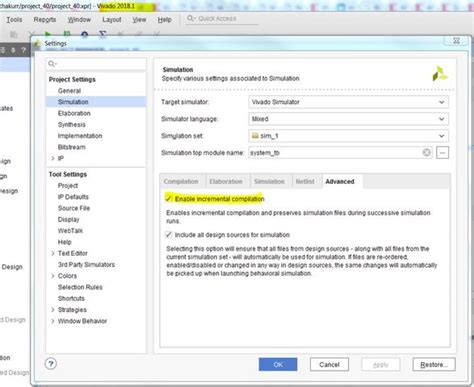Open the Reports menu
This screenshot has height=387, width=474.
(45, 20)
